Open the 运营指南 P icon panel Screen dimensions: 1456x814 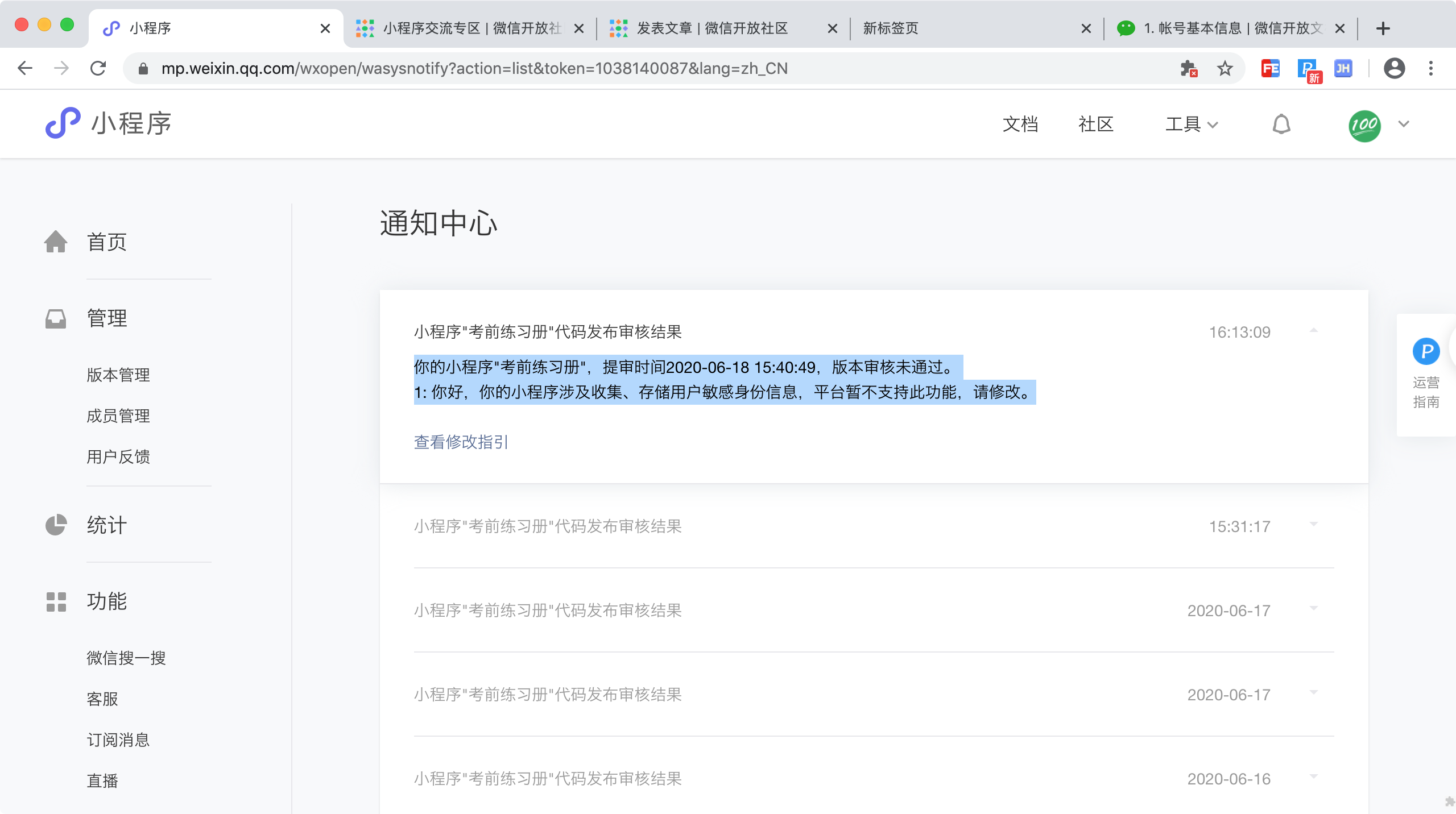tap(1426, 351)
